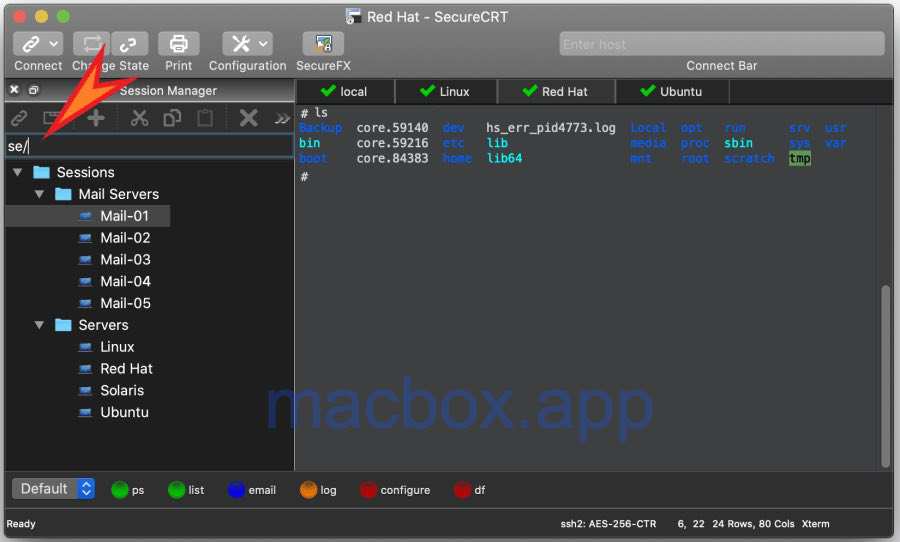Select the Solaris session
This screenshot has width=900, height=542.
click(121, 390)
